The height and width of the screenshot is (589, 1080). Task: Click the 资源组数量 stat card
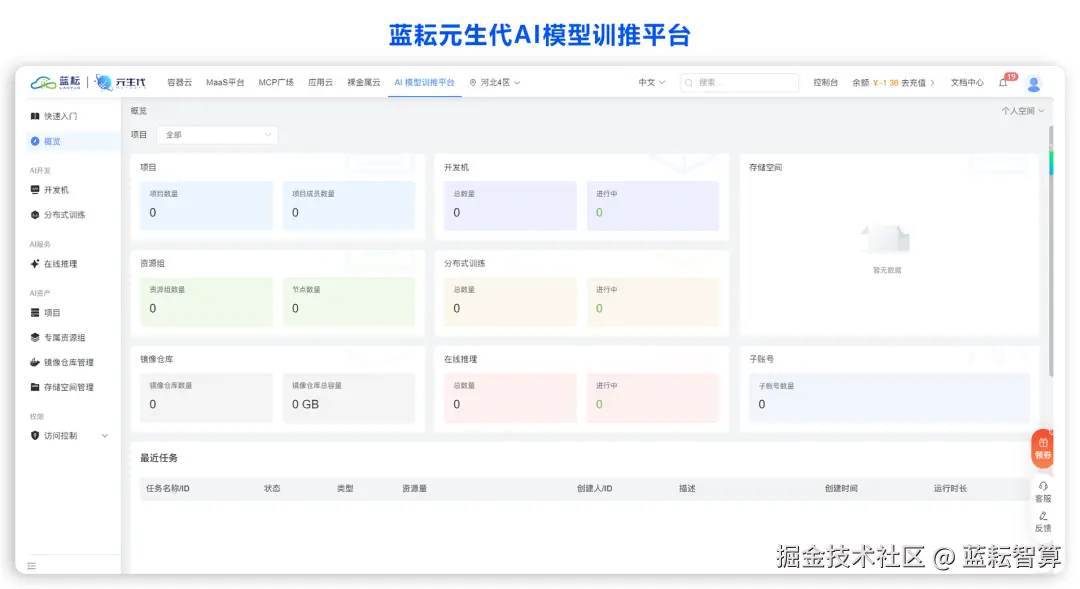point(207,301)
